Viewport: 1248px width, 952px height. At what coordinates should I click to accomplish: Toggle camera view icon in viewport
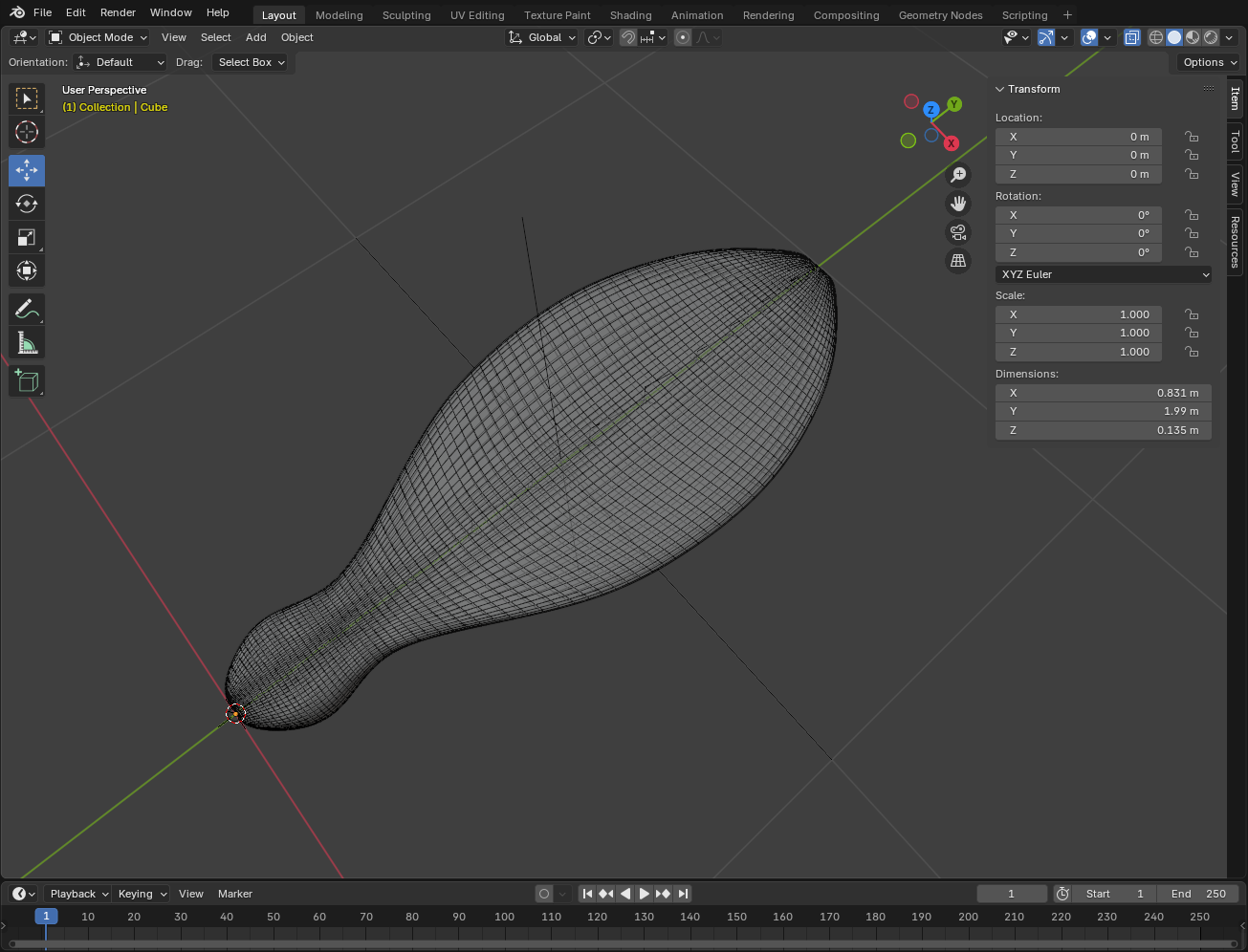pos(957,232)
